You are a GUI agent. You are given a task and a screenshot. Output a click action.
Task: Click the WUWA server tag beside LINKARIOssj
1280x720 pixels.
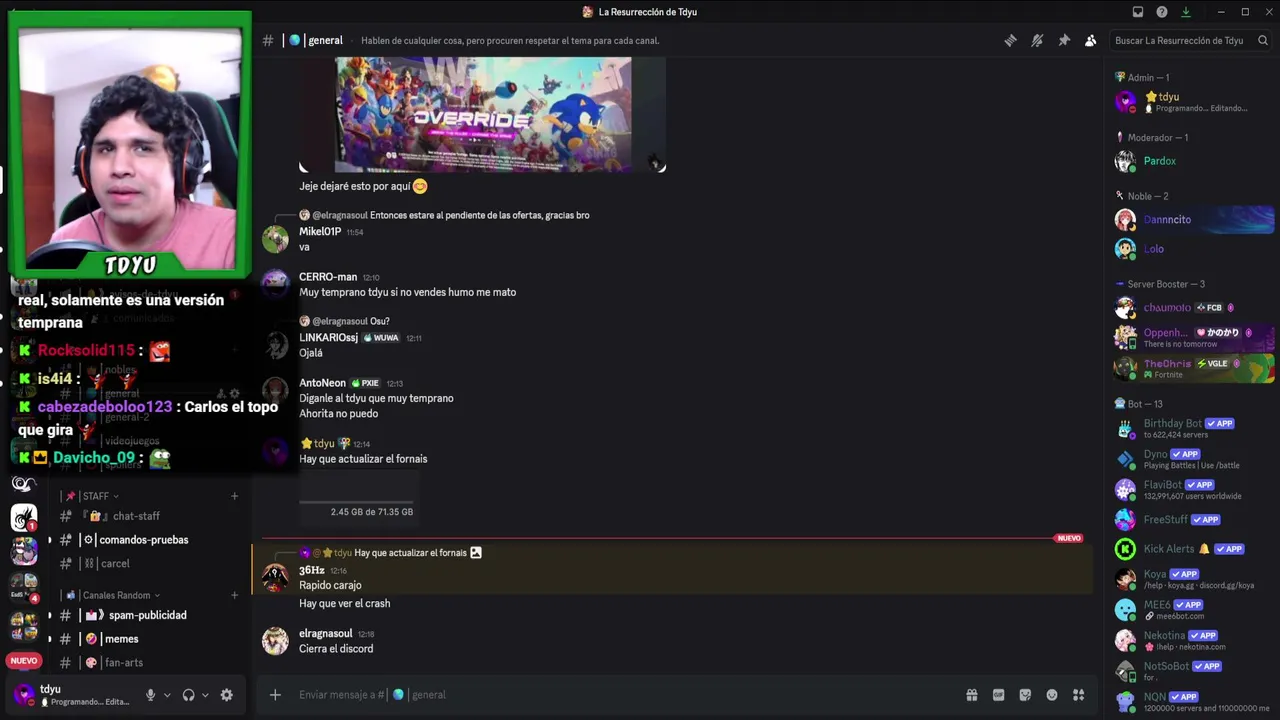point(381,338)
